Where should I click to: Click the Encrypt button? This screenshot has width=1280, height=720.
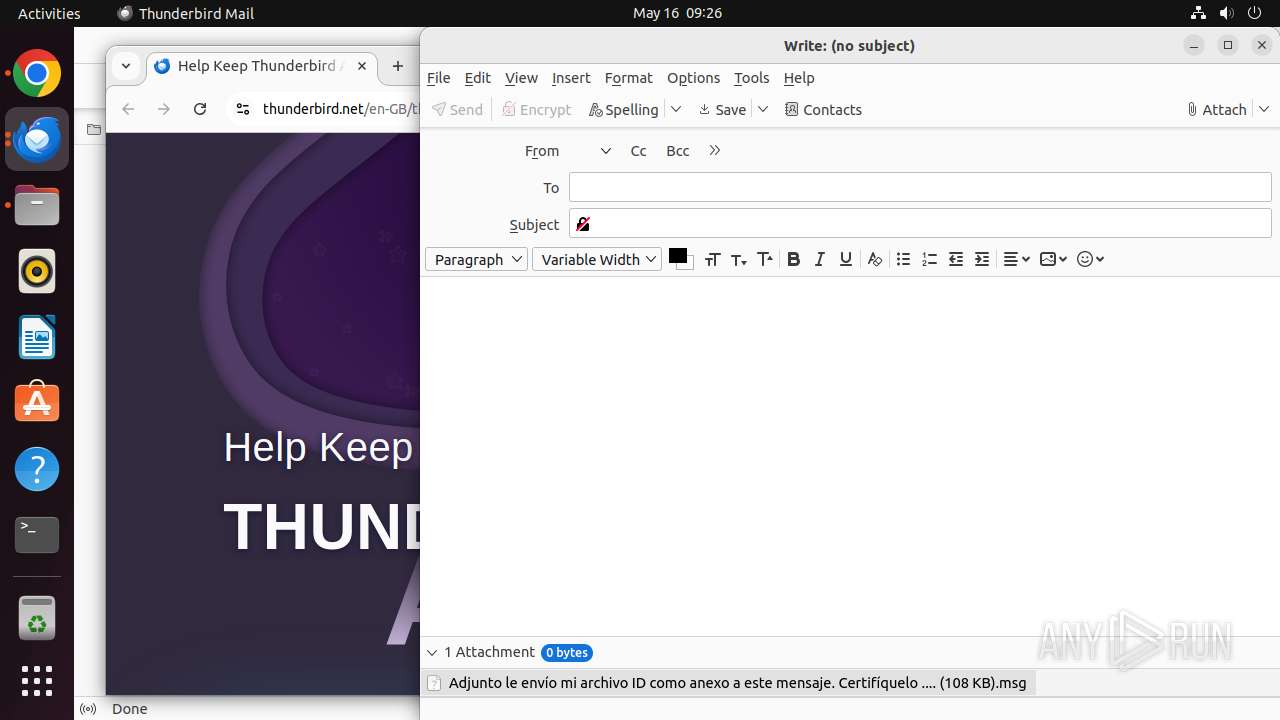click(x=537, y=109)
